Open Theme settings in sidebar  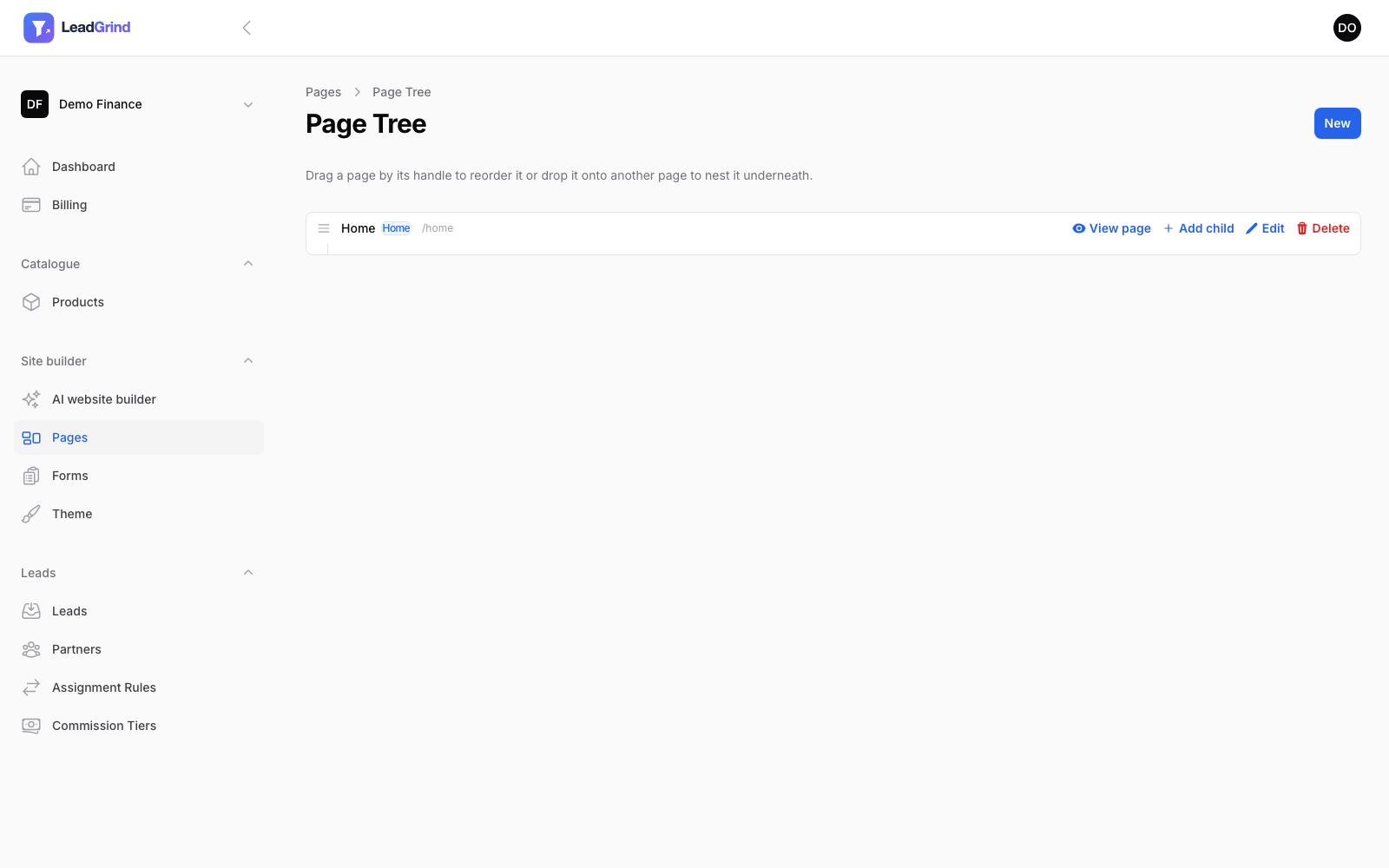pos(139,514)
